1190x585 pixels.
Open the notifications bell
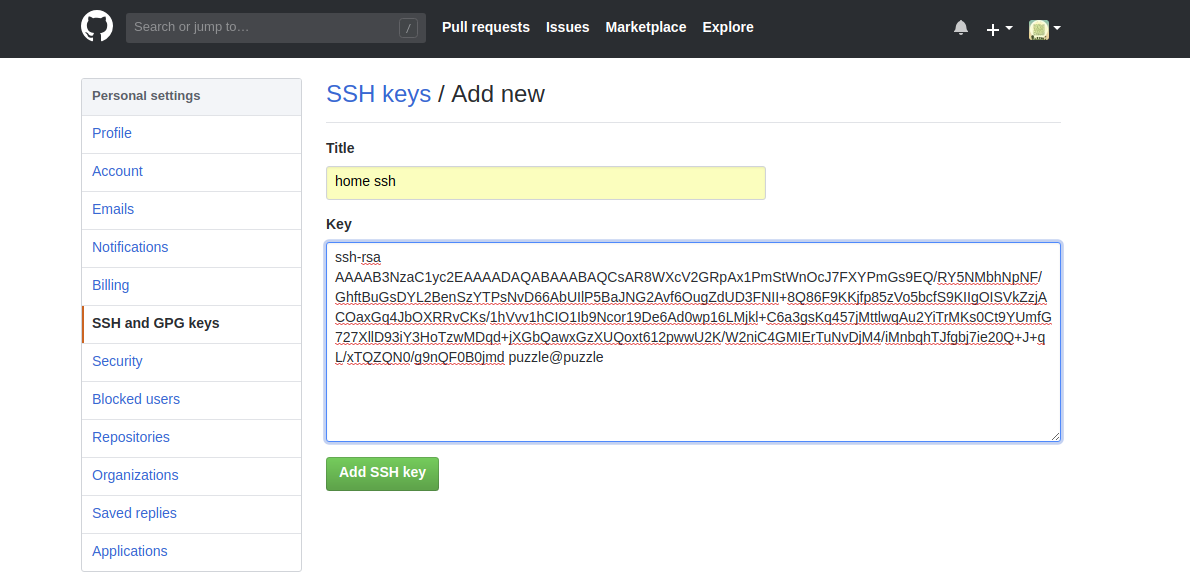961,28
